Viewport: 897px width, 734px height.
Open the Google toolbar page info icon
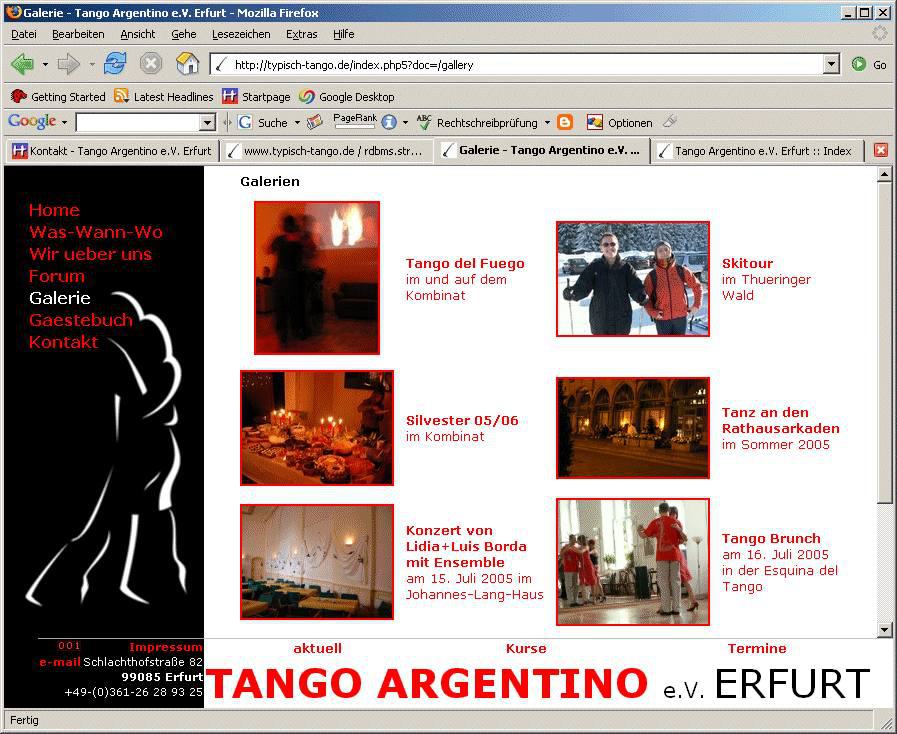coord(388,122)
